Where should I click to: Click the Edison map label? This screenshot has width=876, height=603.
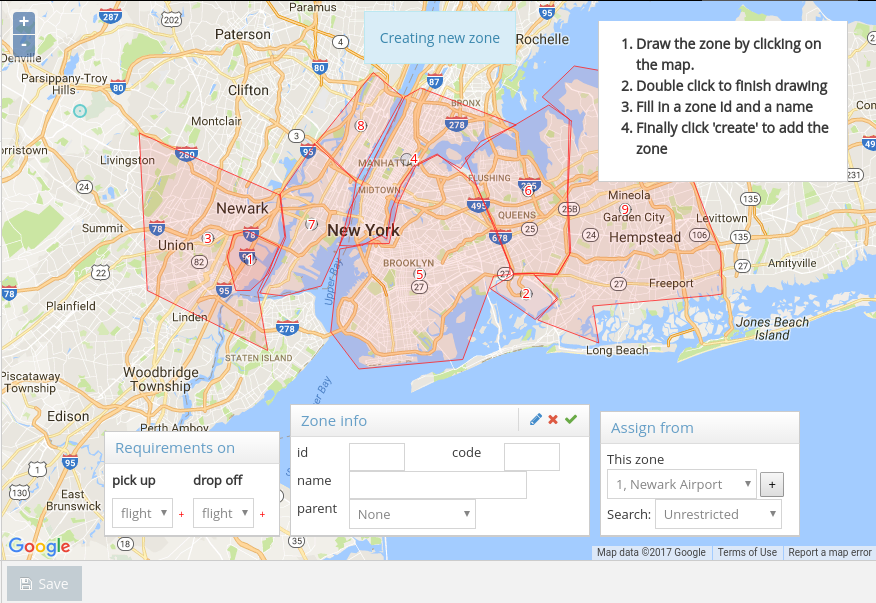[x=68, y=416]
